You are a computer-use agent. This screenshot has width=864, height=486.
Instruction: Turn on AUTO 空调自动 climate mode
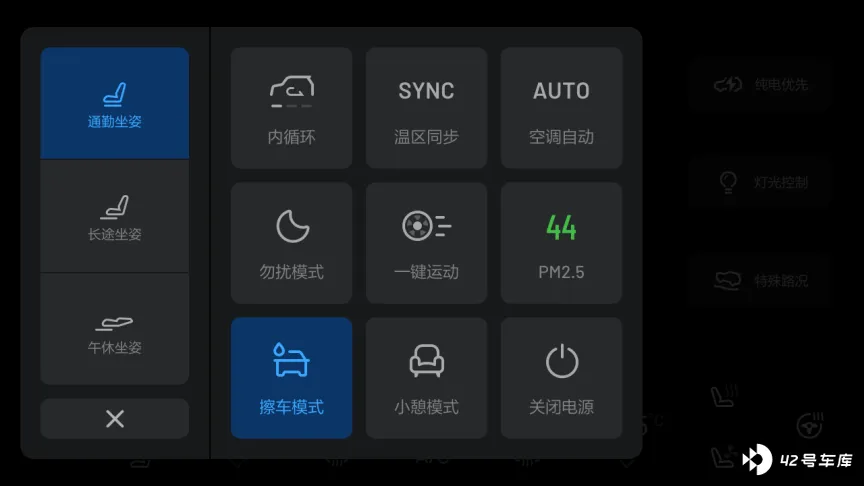tap(561, 108)
